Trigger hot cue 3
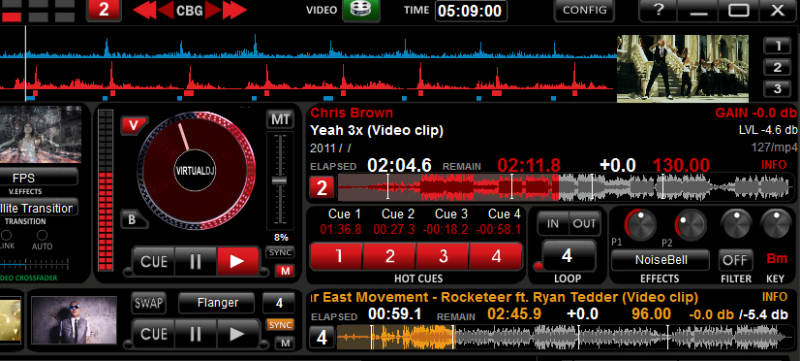 coord(443,256)
